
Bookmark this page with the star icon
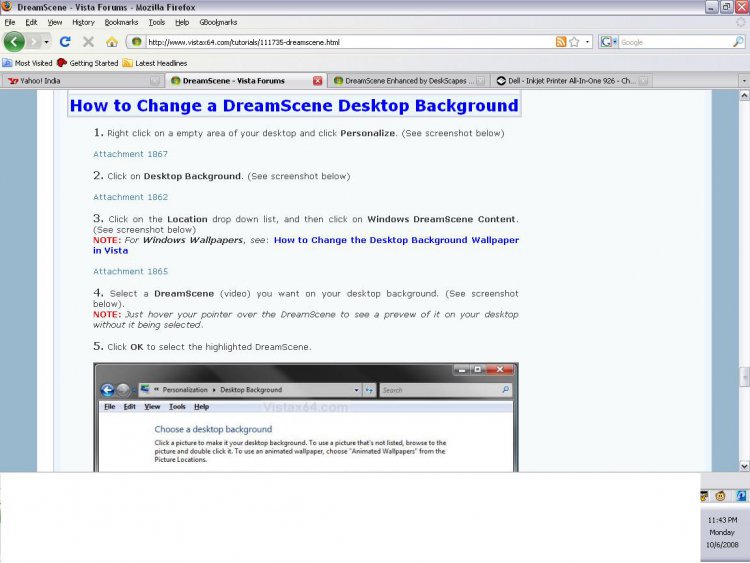click(574, 42)
